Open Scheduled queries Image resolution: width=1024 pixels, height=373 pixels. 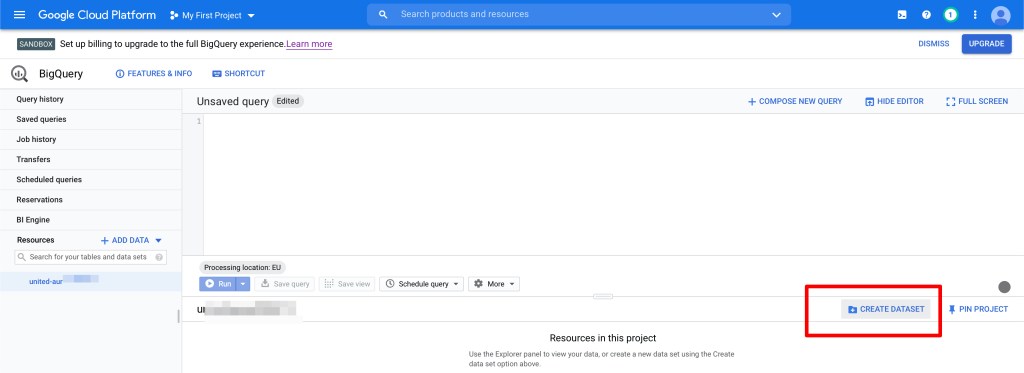[91, 180]
